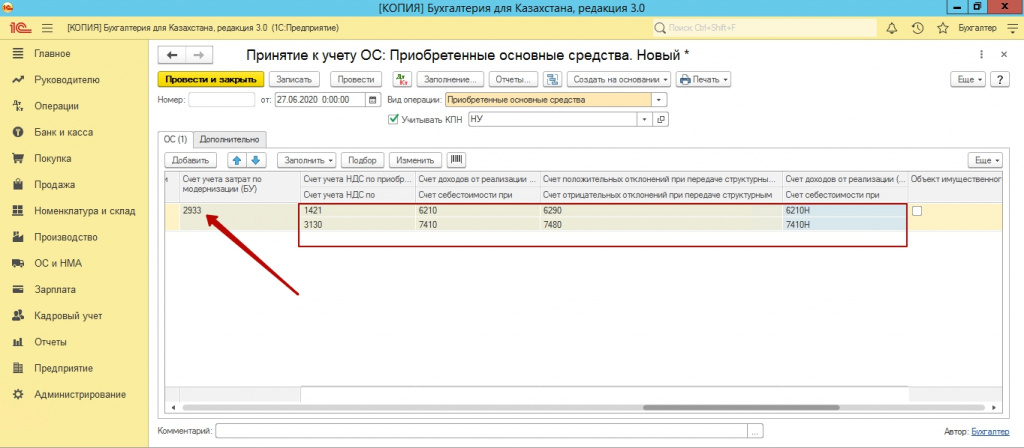Open document structure icon next to Отчеты
Viewport: 1024px width, 448px height.
coord(553,79)
